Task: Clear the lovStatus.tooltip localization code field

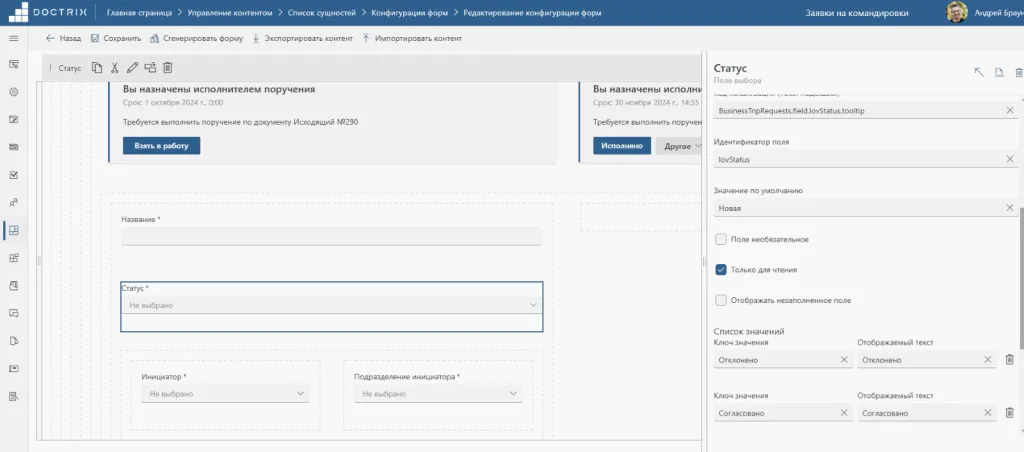Action: [x=1010, y=110]
